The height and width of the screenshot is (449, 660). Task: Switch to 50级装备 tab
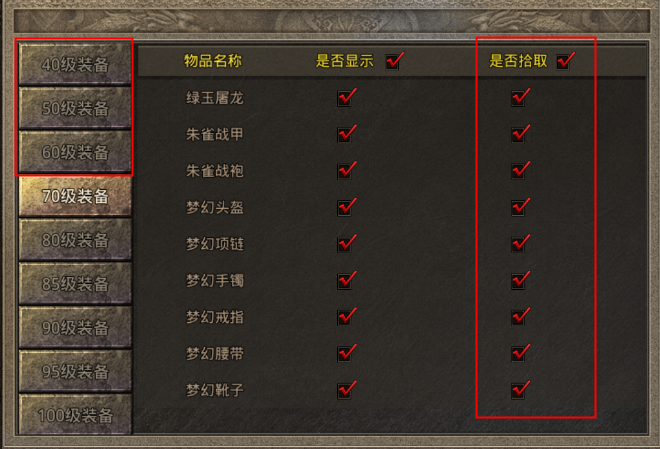coord(75,108)
